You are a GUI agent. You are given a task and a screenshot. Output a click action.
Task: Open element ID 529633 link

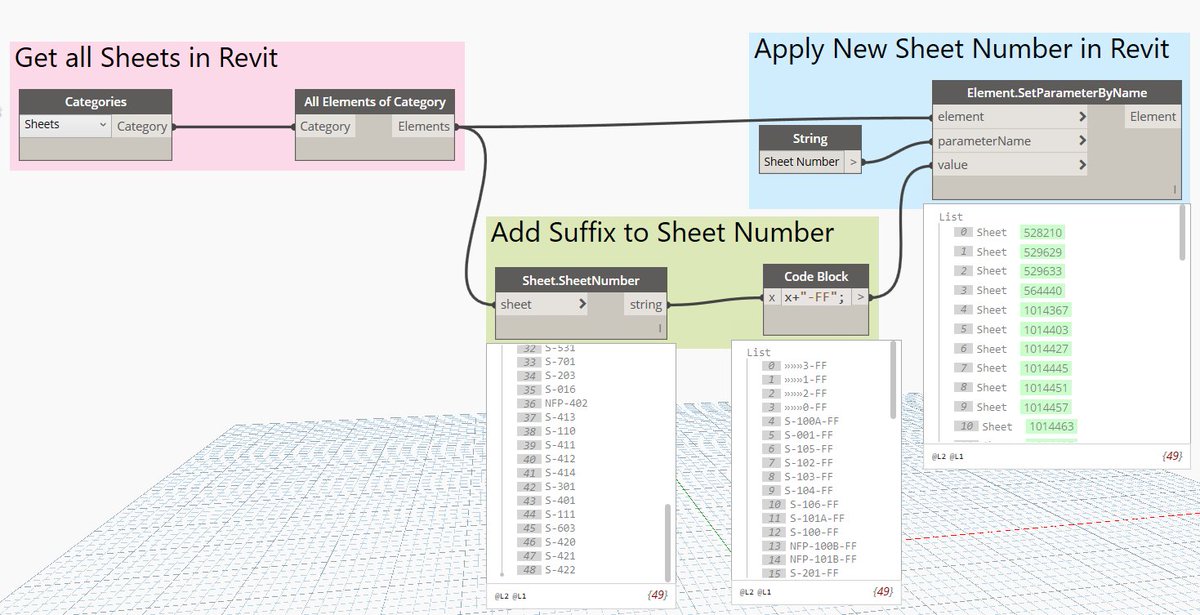point(1042,271)
